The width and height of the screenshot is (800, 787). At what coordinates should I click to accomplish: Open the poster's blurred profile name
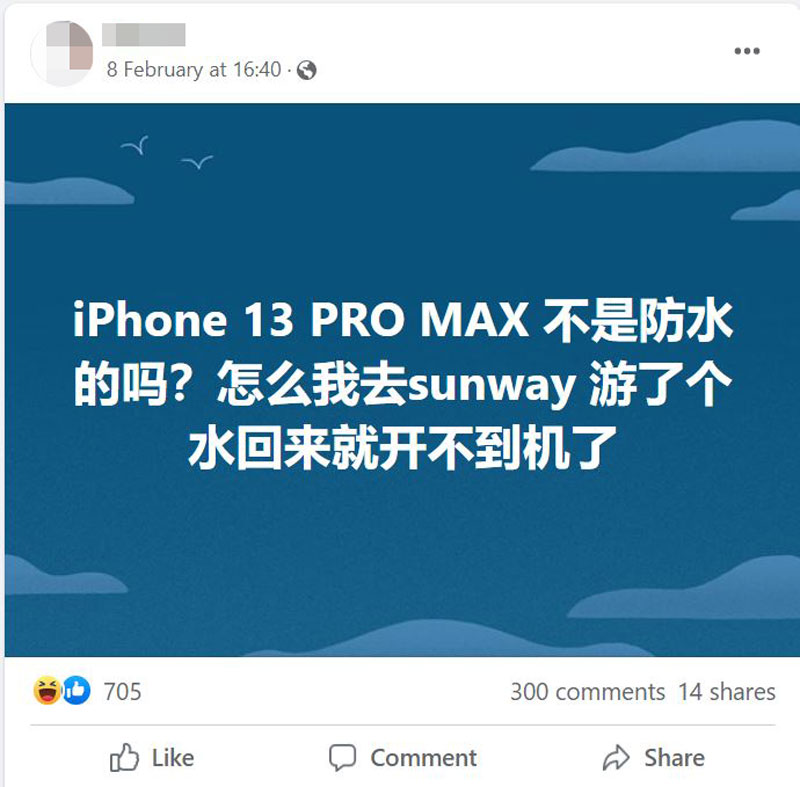tap(144, 35)
